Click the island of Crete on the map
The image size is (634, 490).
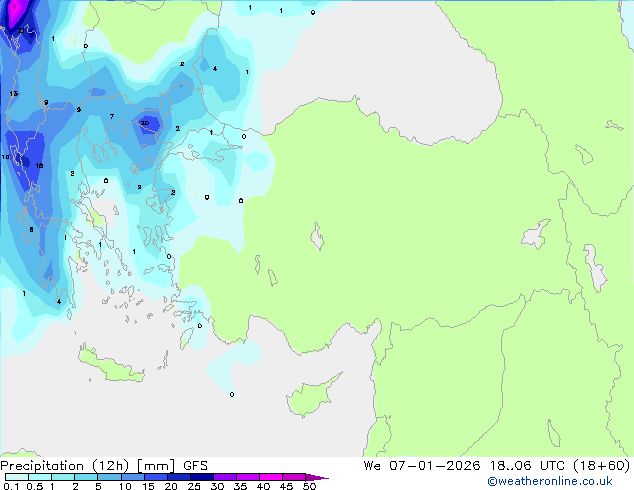(x=110, y=366)
